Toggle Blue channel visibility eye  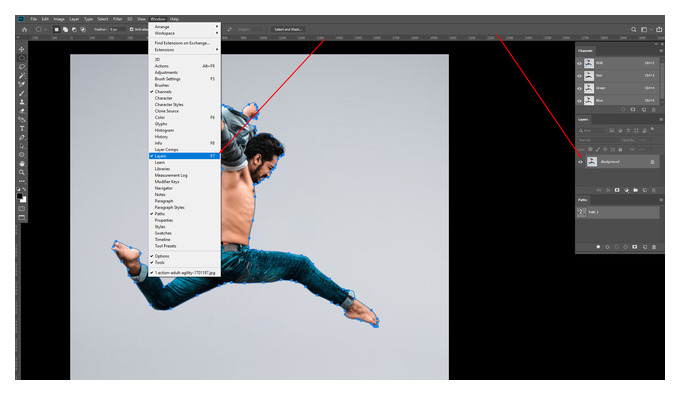[579, 101]
